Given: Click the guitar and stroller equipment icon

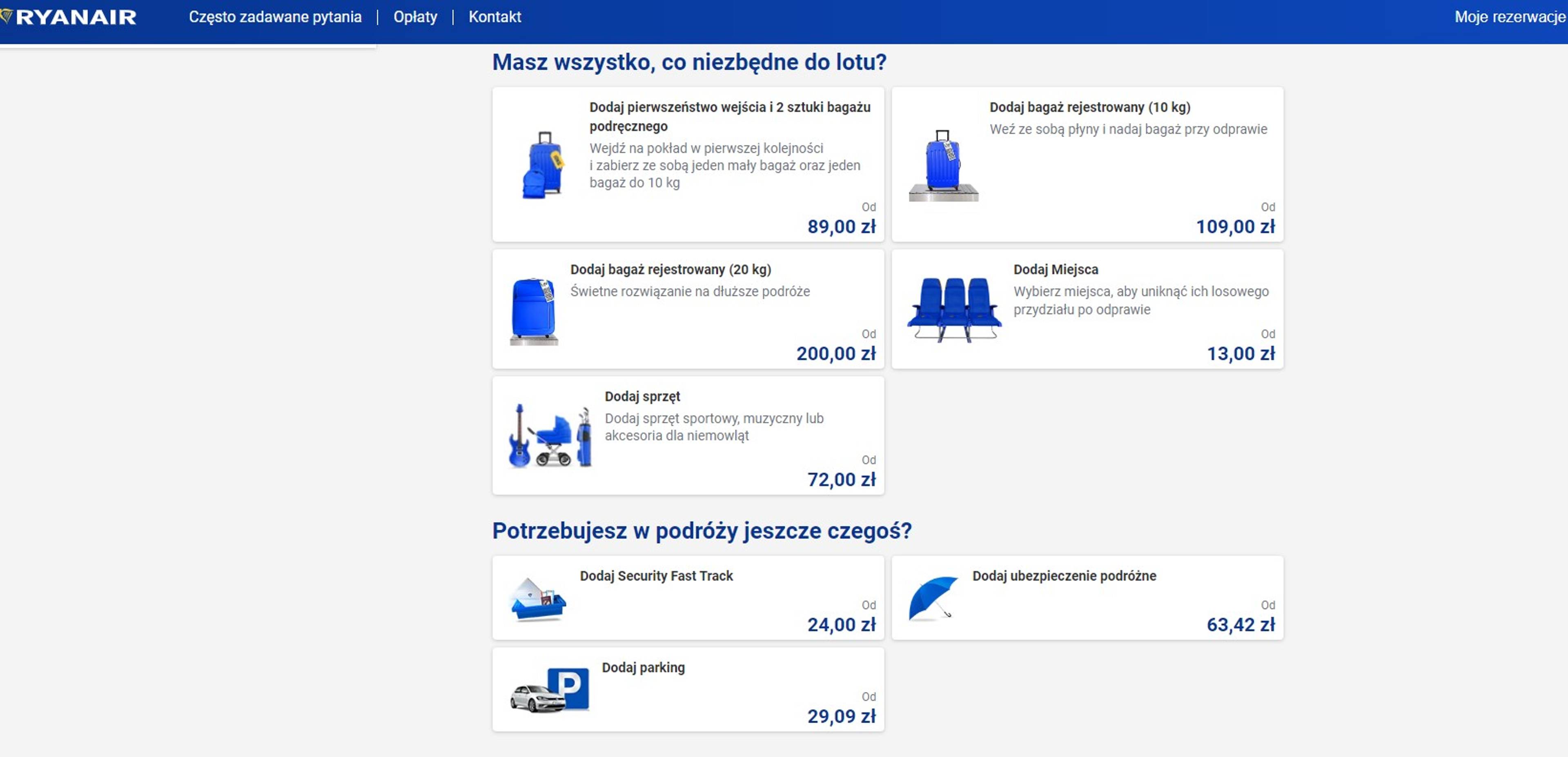Looking at the screenshot, I should click(550, 436).
